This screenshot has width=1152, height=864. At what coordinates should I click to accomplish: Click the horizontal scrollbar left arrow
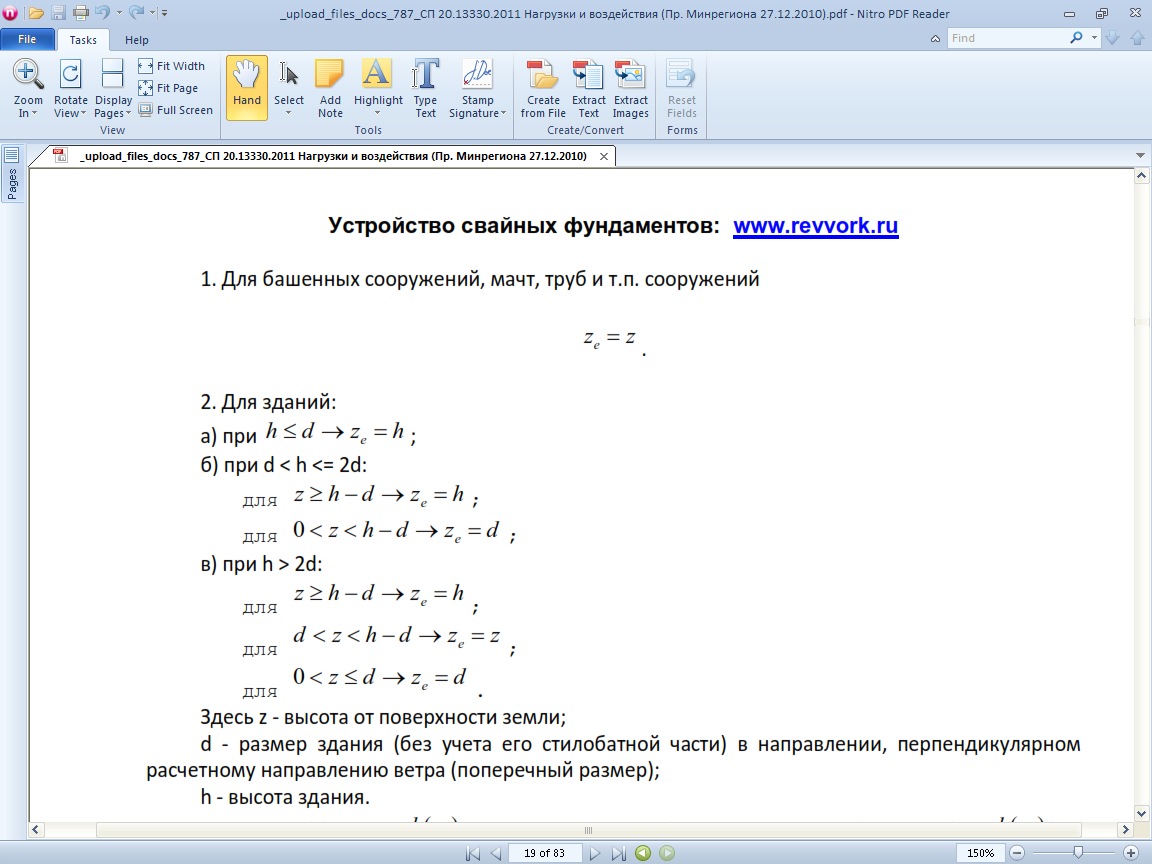coord(35,829)
